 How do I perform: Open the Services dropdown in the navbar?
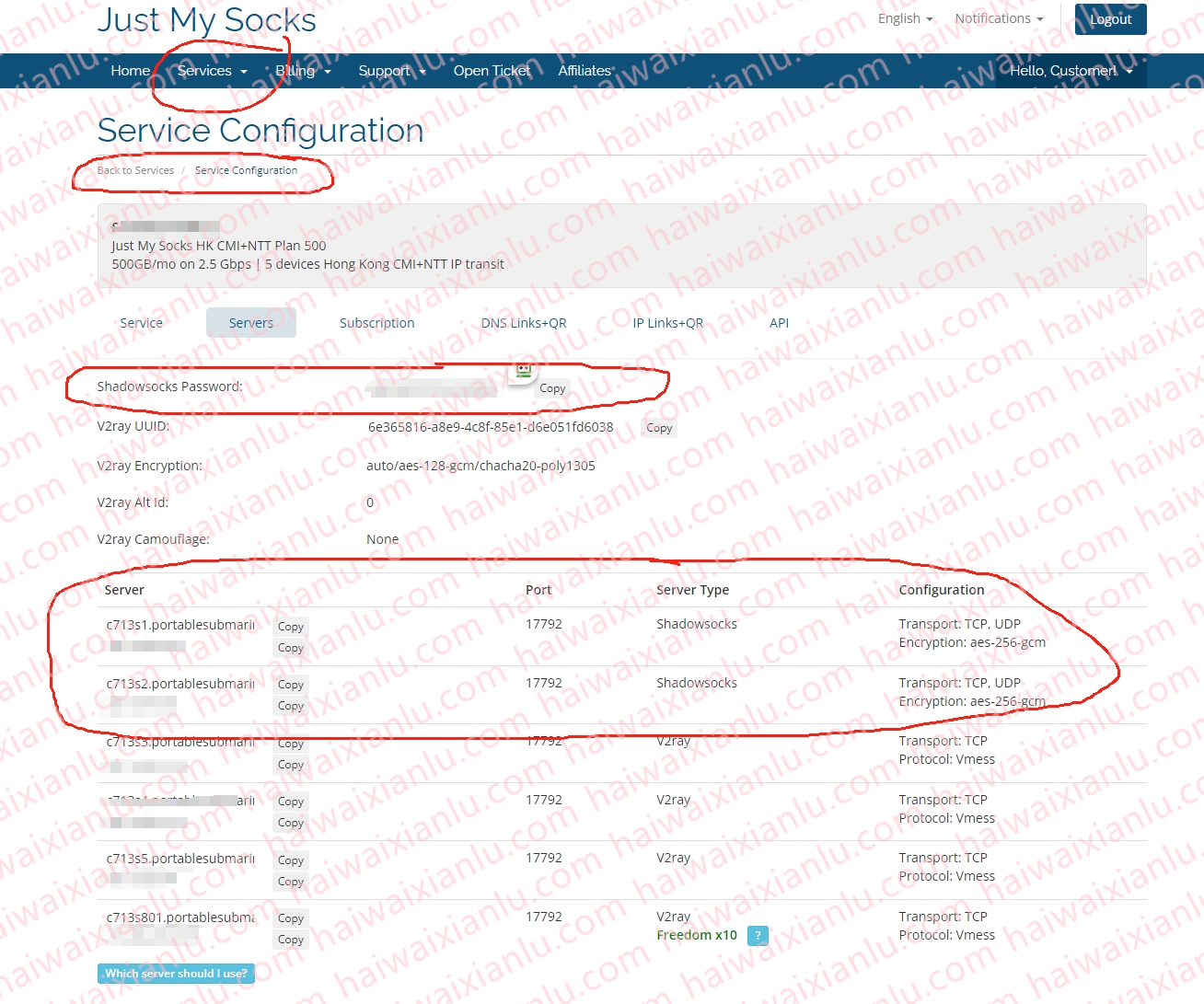coord(213,71)
